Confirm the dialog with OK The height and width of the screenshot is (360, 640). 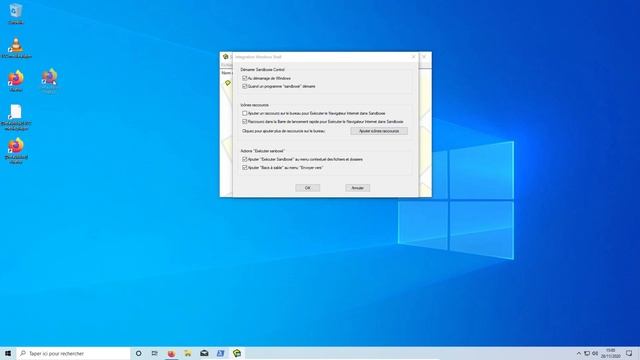tap(308, 188)
